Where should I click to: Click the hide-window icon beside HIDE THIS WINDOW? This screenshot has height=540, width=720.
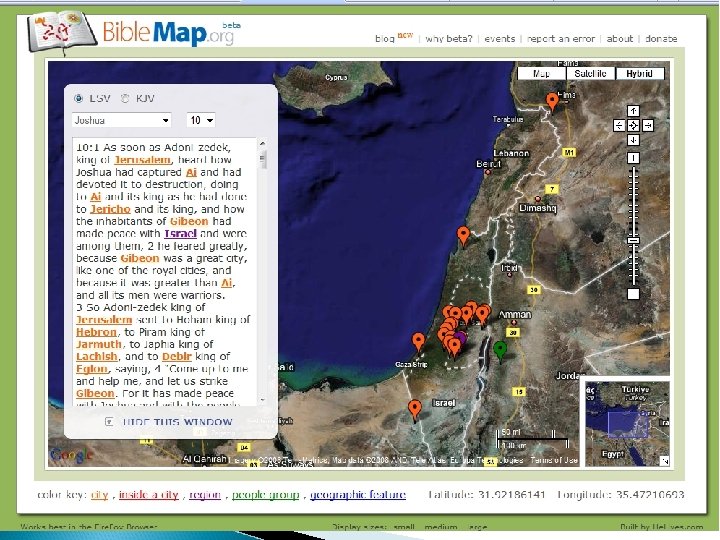tap(109, 421)
